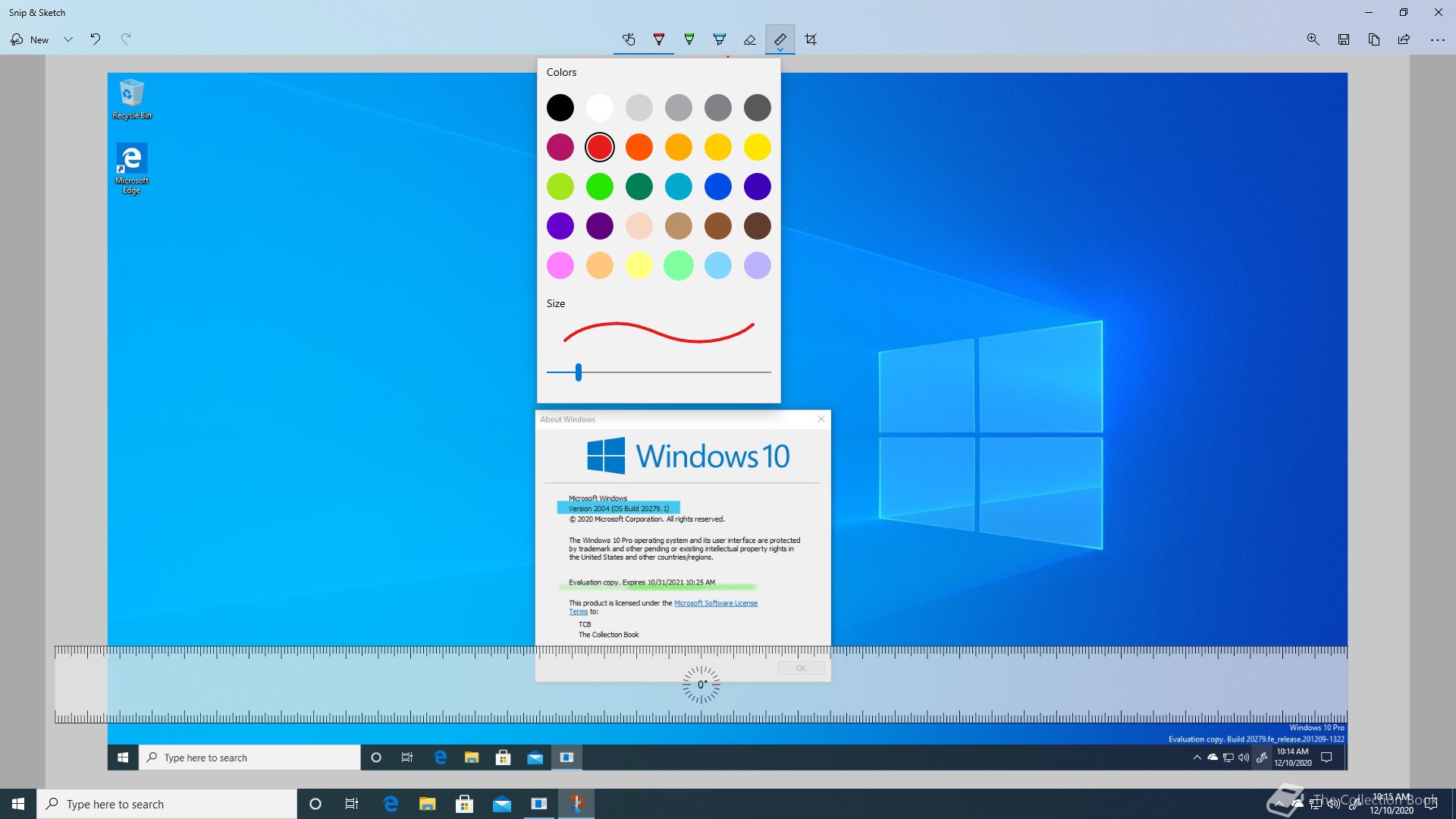1456x819 pixels.
Task: Pick the blue color swatch
Action: tap(718, 187)
